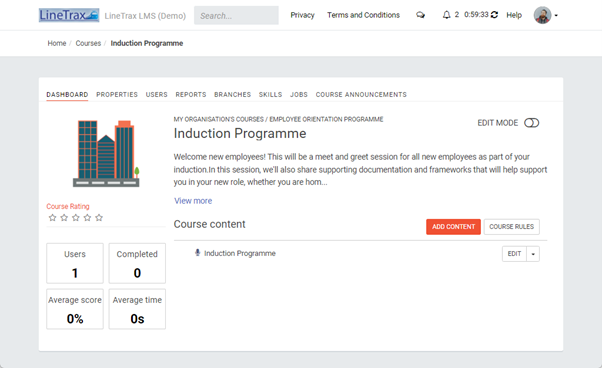The width and height of the screenshot is (602, 368).
Task: Toggle Edit Mode switch
Action: point(532,123)
